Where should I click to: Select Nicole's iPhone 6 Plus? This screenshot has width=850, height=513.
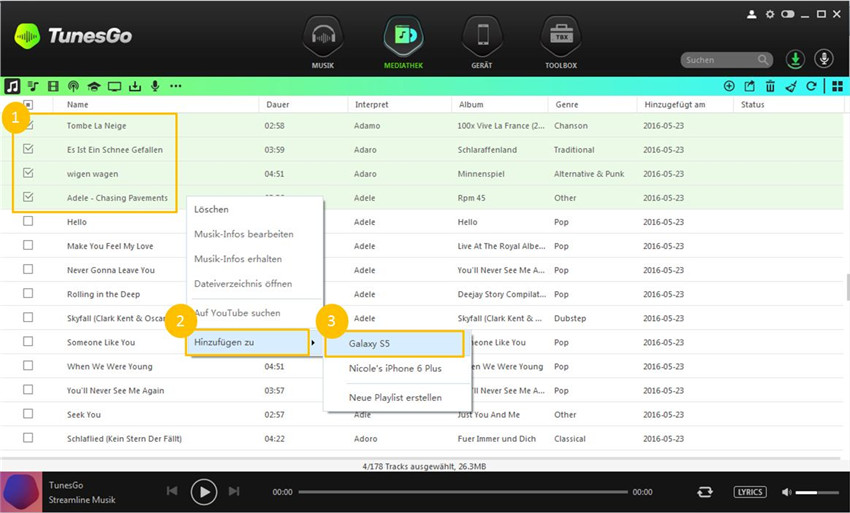397,369
